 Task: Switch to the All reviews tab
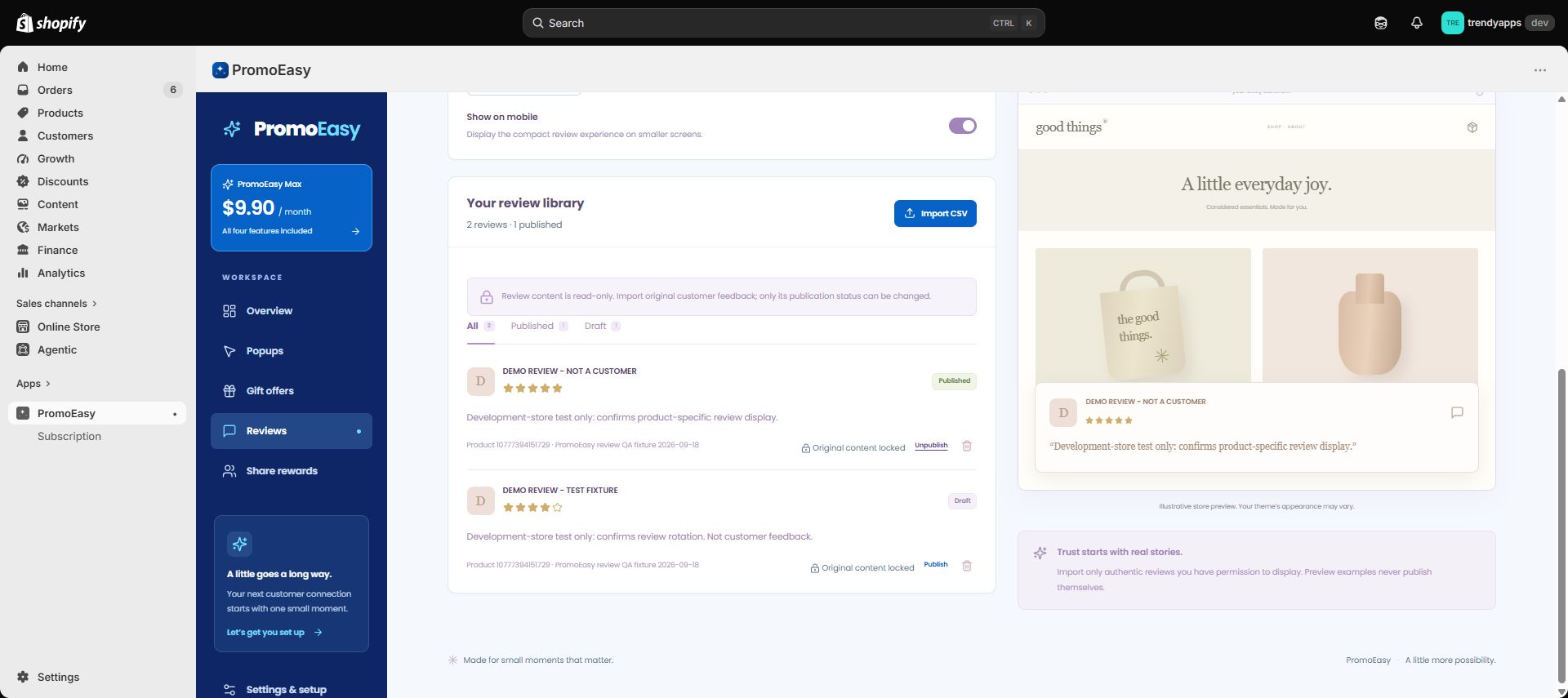480,327
